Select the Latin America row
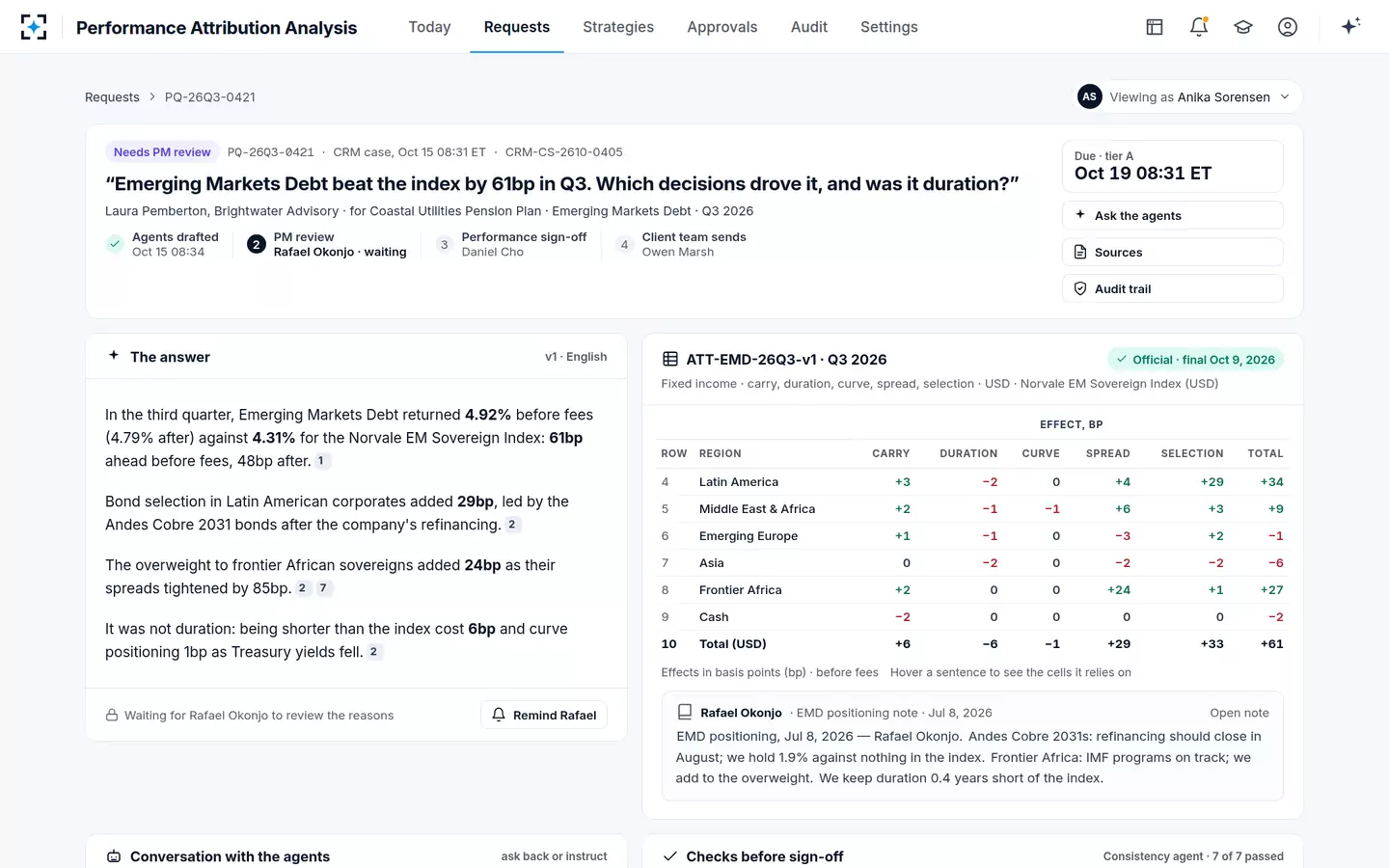The height and width of the screenshot is (868, 1389). pos(972,481)
